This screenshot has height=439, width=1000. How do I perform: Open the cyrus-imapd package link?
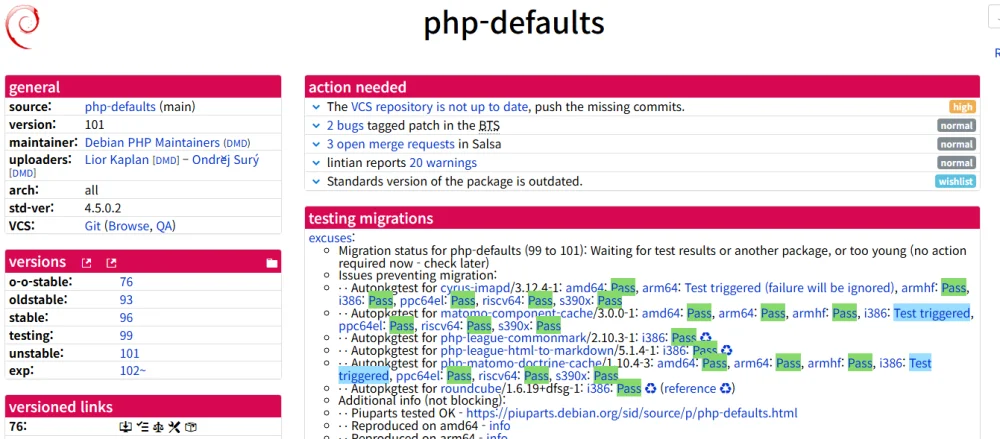tap(476, 288)
